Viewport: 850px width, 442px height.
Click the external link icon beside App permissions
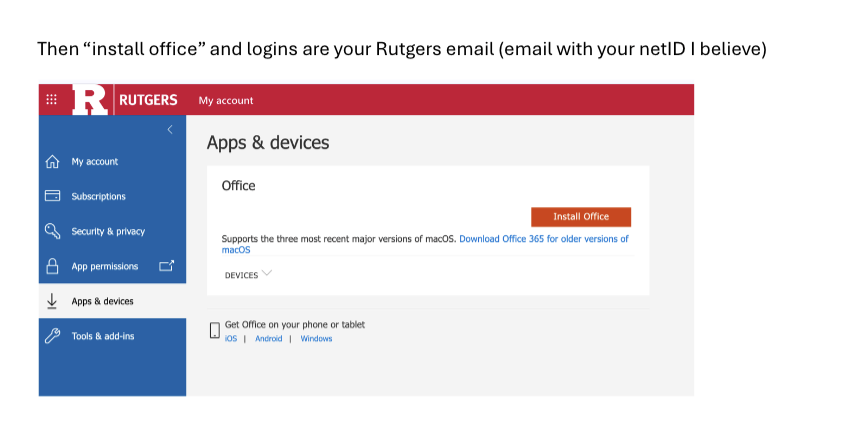pyautogui.click(x=166, y=266)
